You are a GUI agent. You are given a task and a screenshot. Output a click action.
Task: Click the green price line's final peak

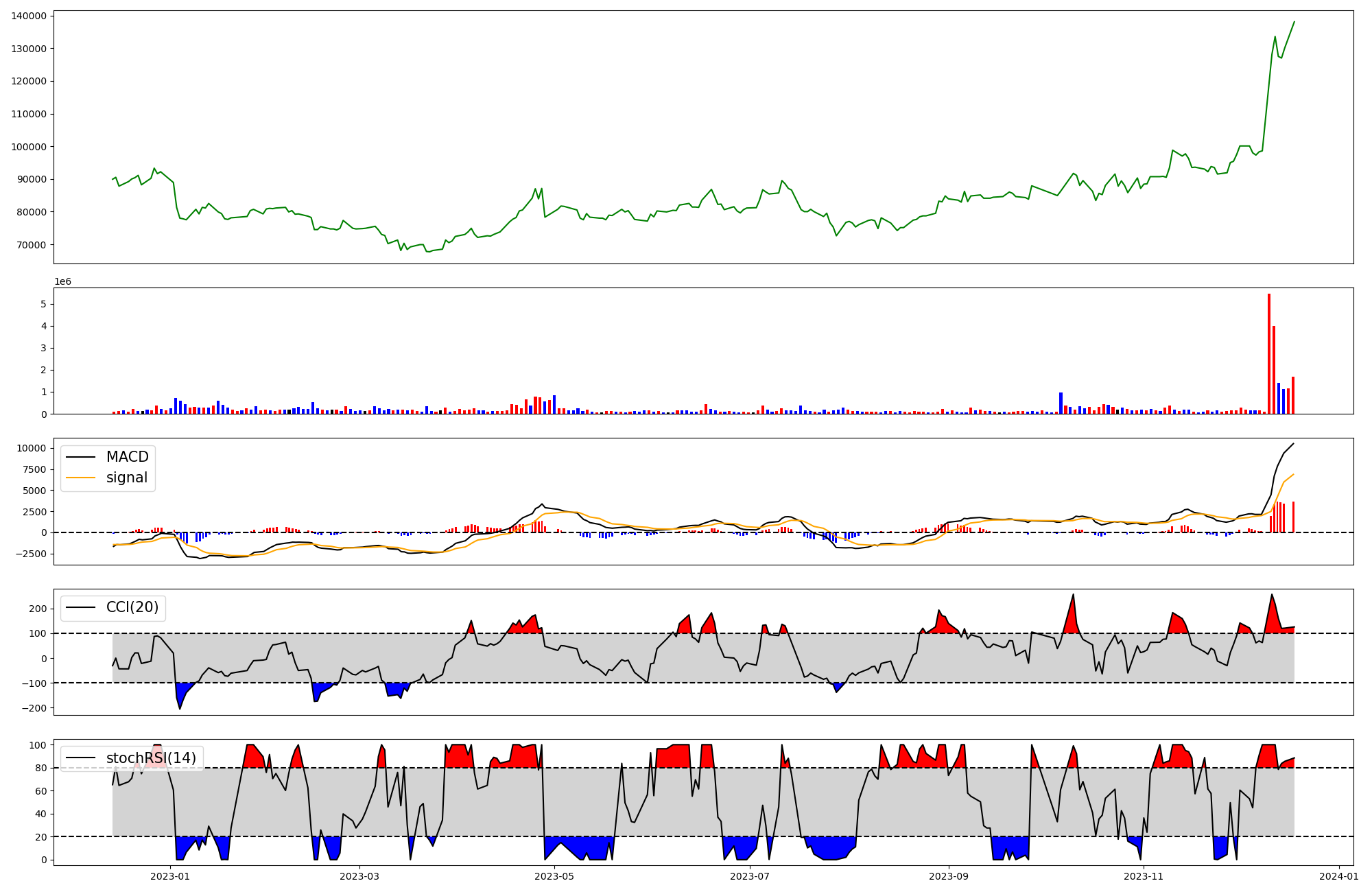pos(1294,22)
